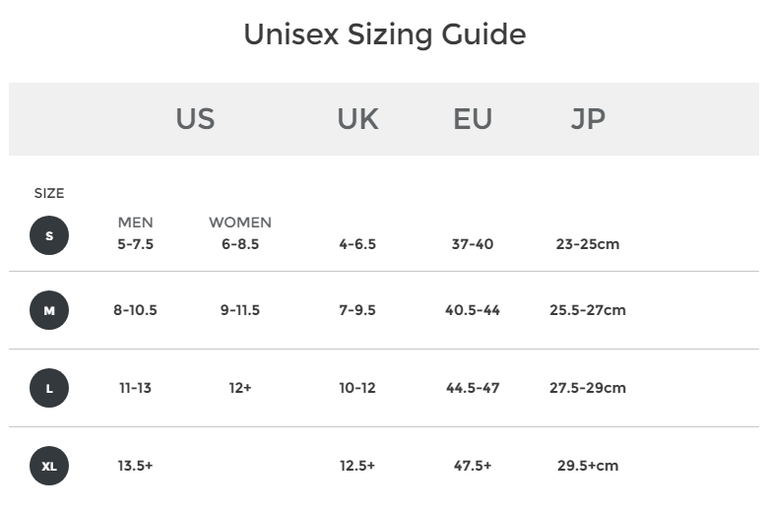
Task: Click the SIZE label above the badges
Action: coord(49,193)
